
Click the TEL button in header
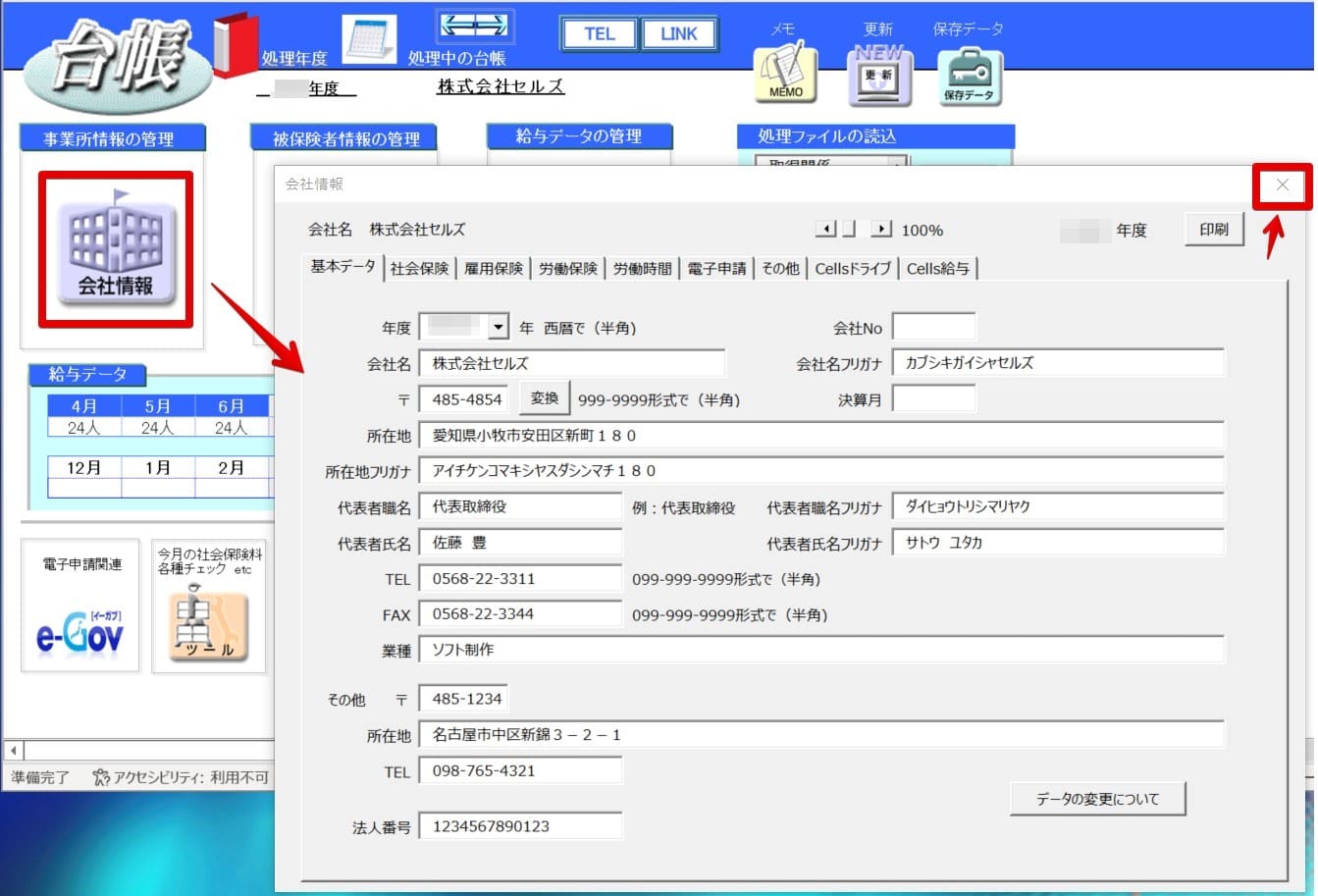[x=599, y=33]
